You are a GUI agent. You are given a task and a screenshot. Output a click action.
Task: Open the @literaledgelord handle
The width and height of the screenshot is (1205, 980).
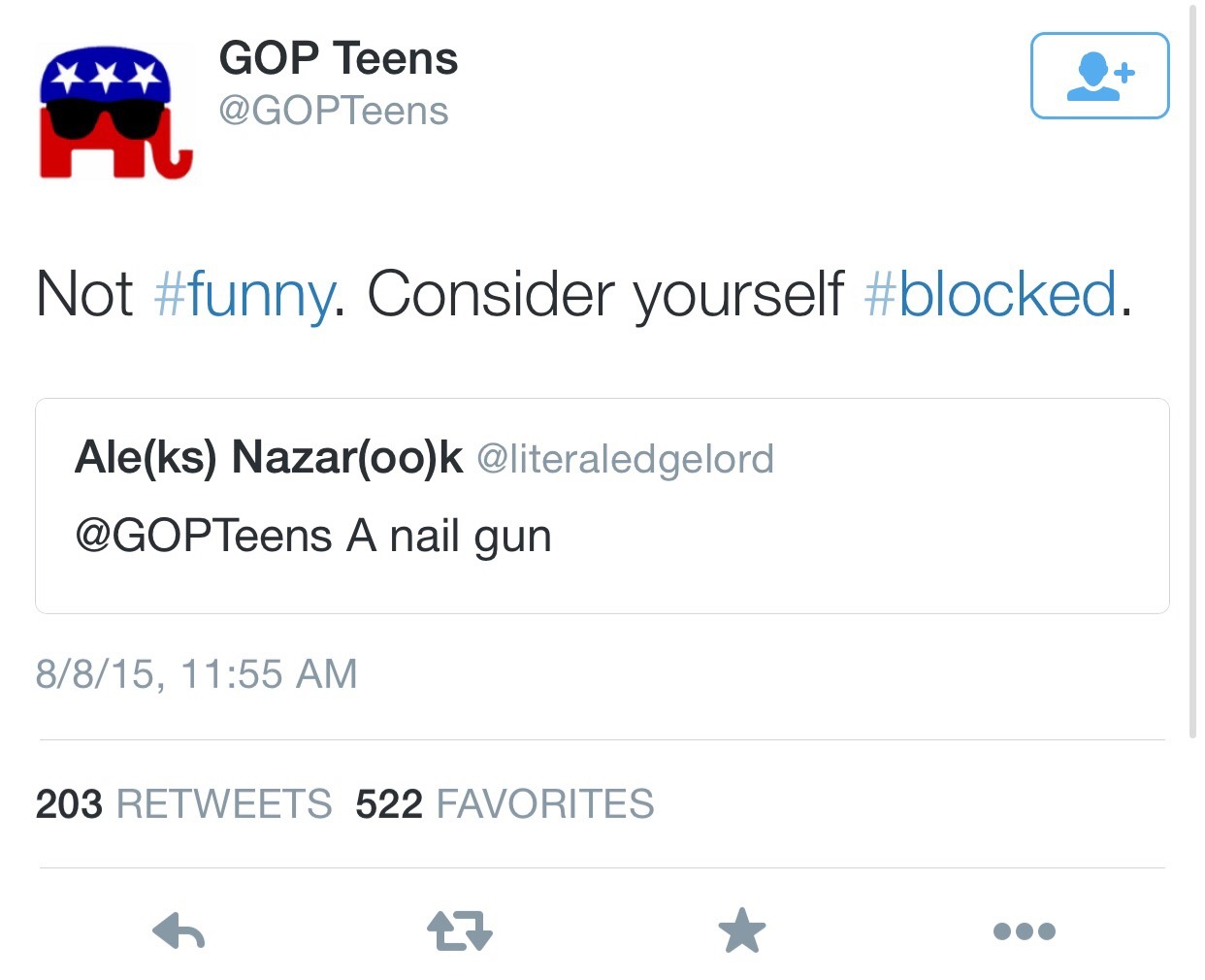626,459
